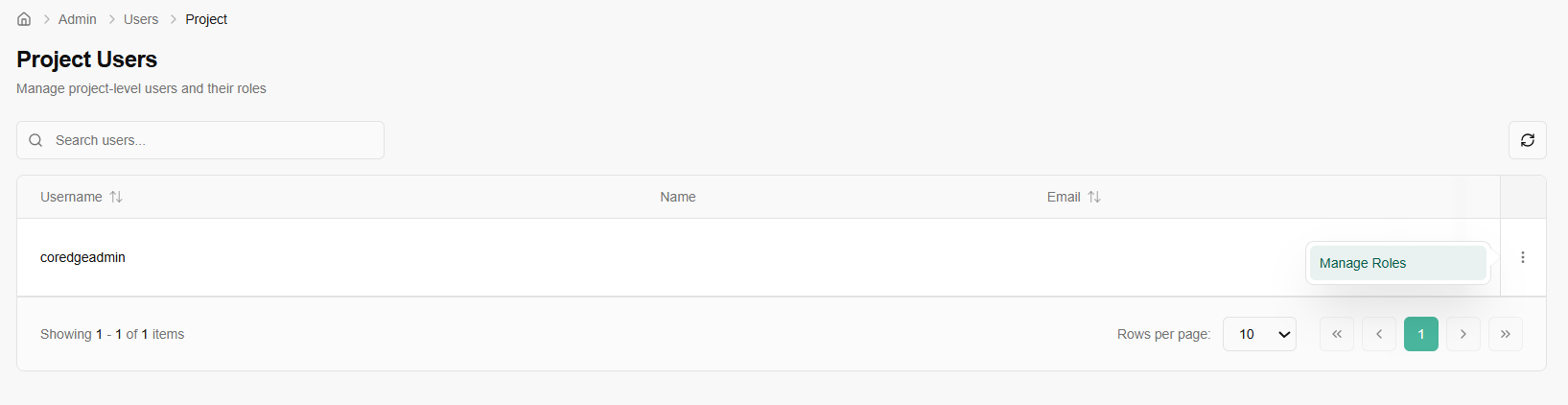Go to the last page with double-right arrow
This screenshot has width=1568, height=405.
(1505, 334)
